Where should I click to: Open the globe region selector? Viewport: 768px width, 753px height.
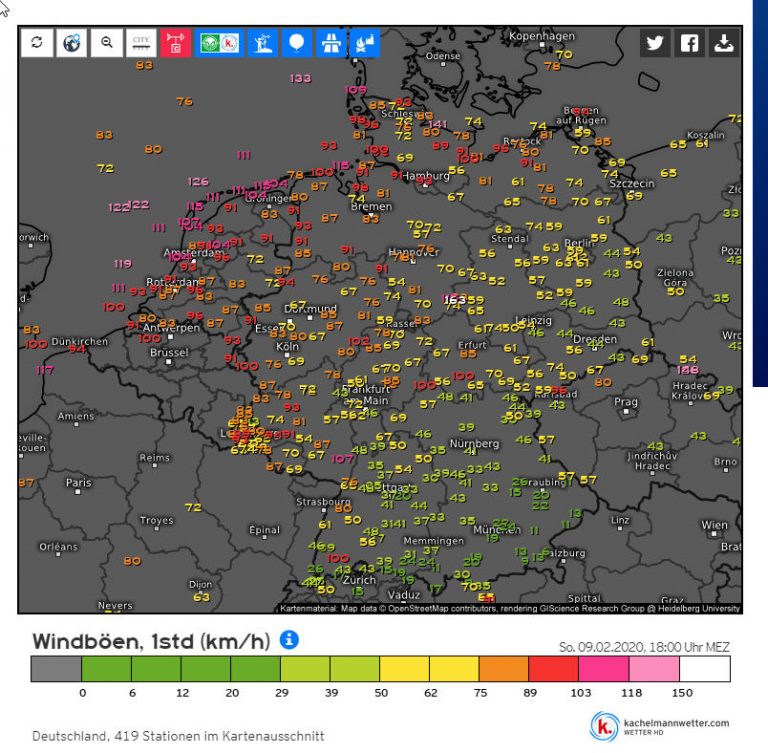[x=71, y=43]
